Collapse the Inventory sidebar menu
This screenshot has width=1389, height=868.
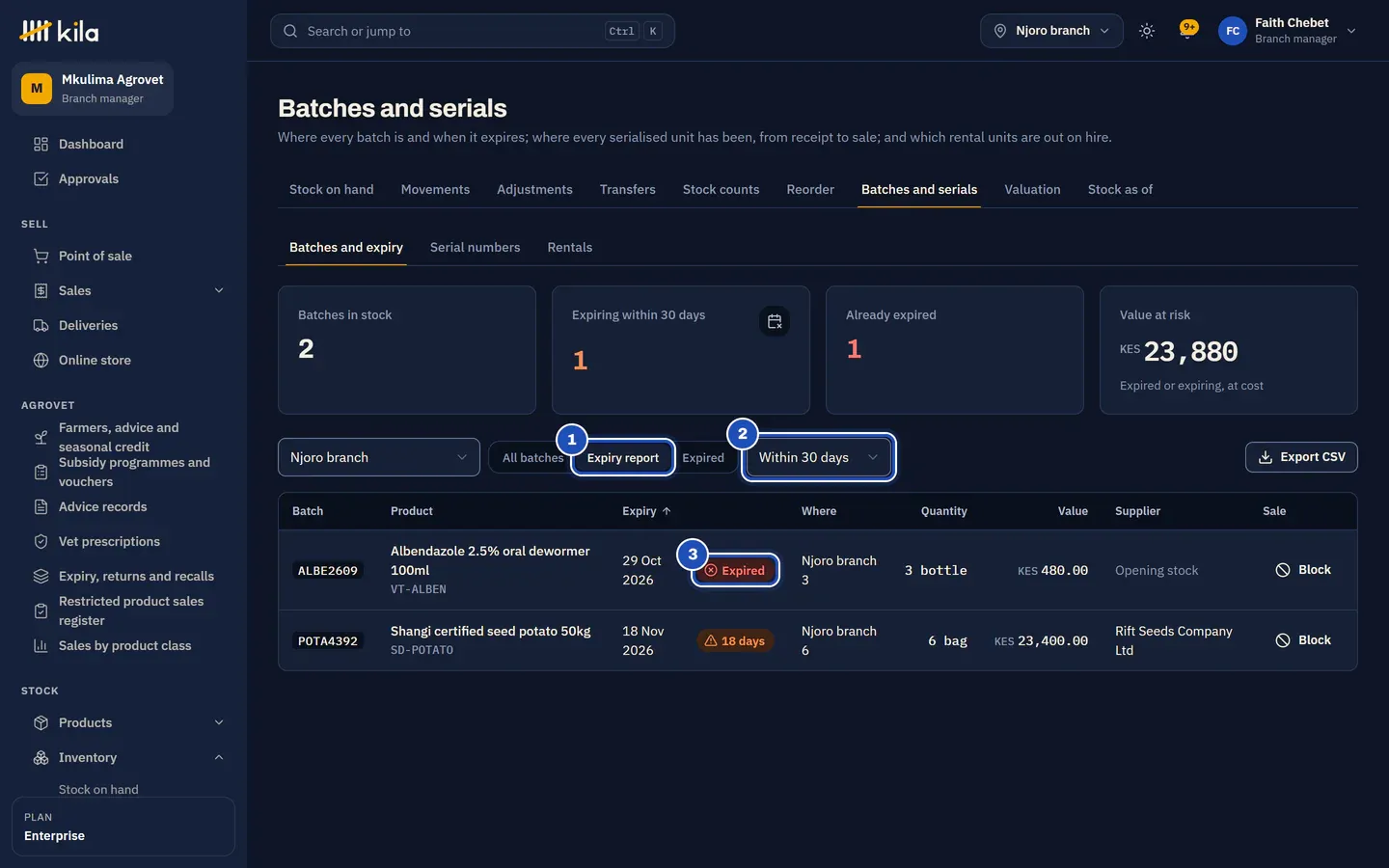click(x=219, y=757)
